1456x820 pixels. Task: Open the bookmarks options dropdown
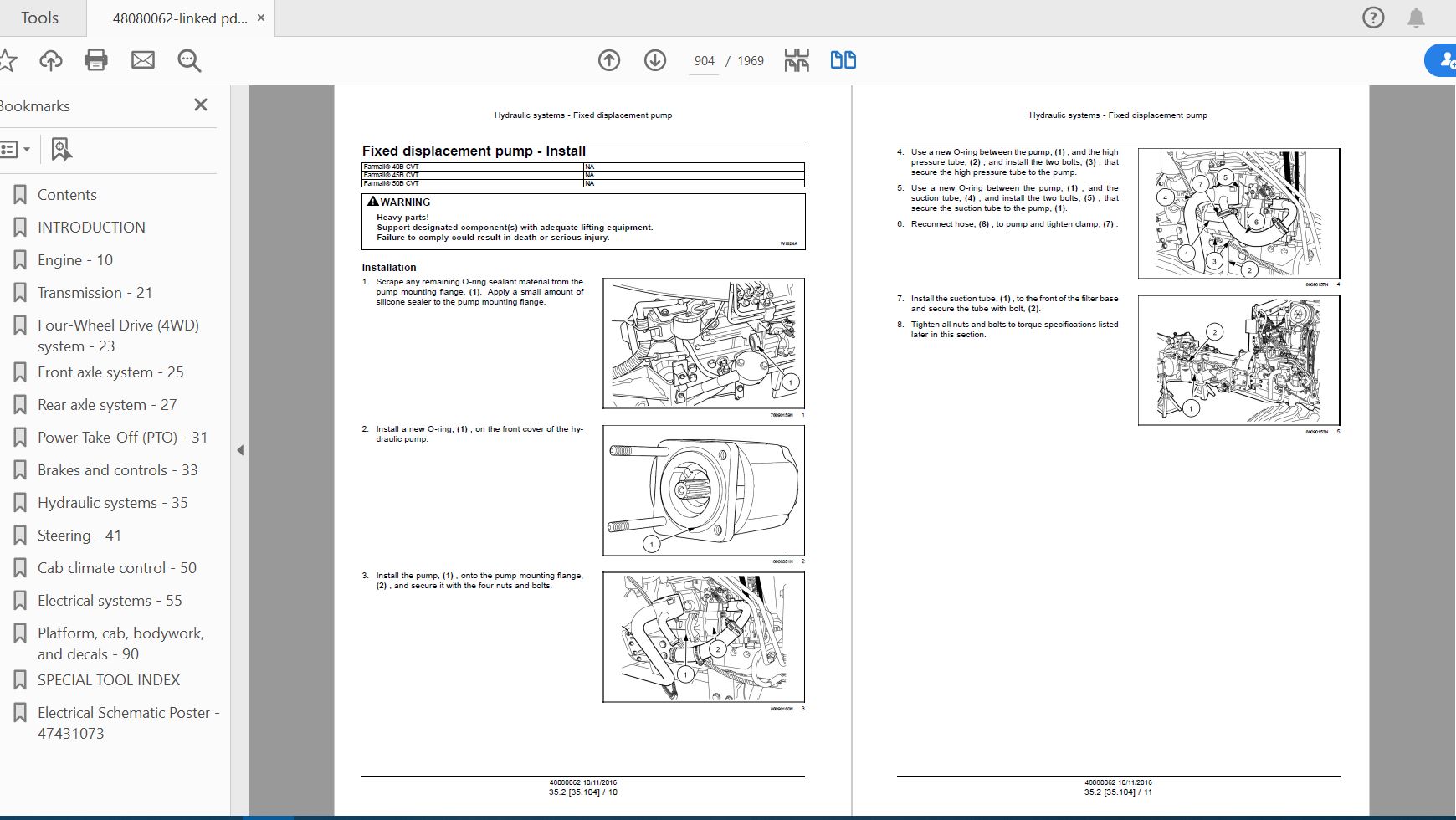15,150
